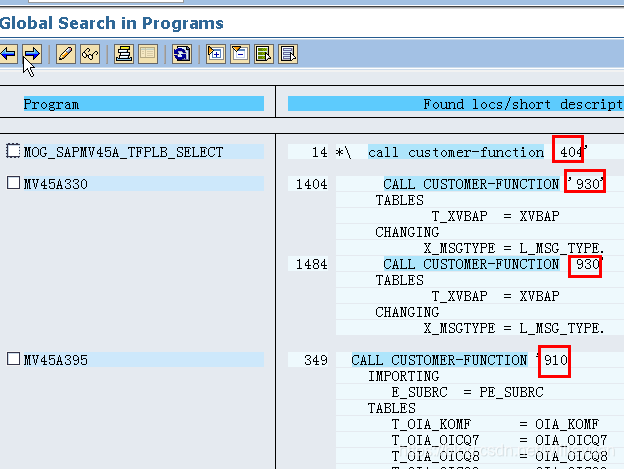Click the CHANGING line below line 1484
Viewport: 624px width, 469px height.
click(407, 312)
